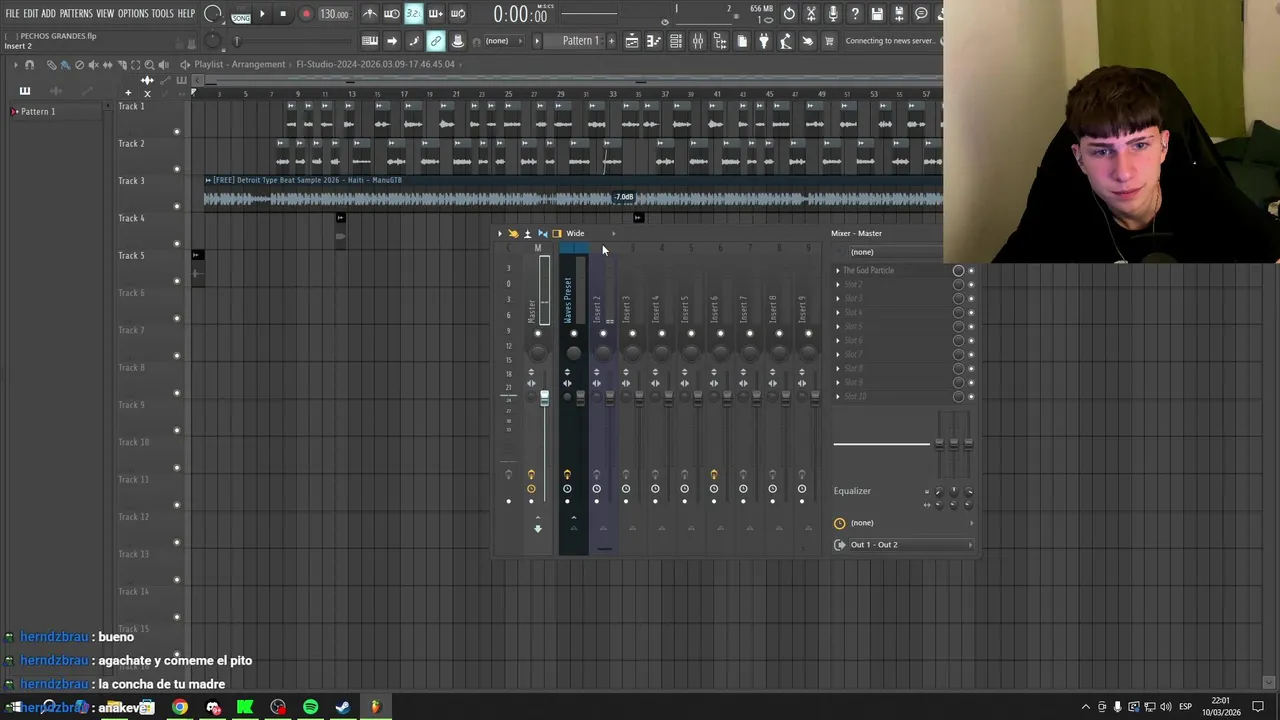1280x720 pixels.
Task: Click the Undo history icon
Action: click(789, 14)
